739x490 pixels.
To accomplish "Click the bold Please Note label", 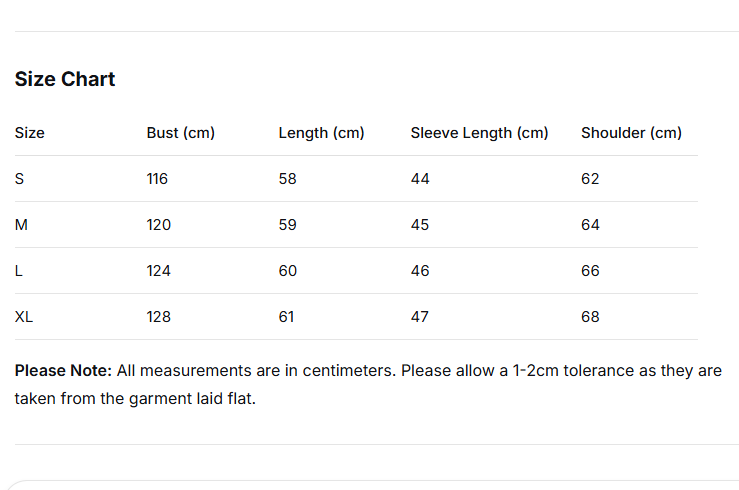I will 63,371.
